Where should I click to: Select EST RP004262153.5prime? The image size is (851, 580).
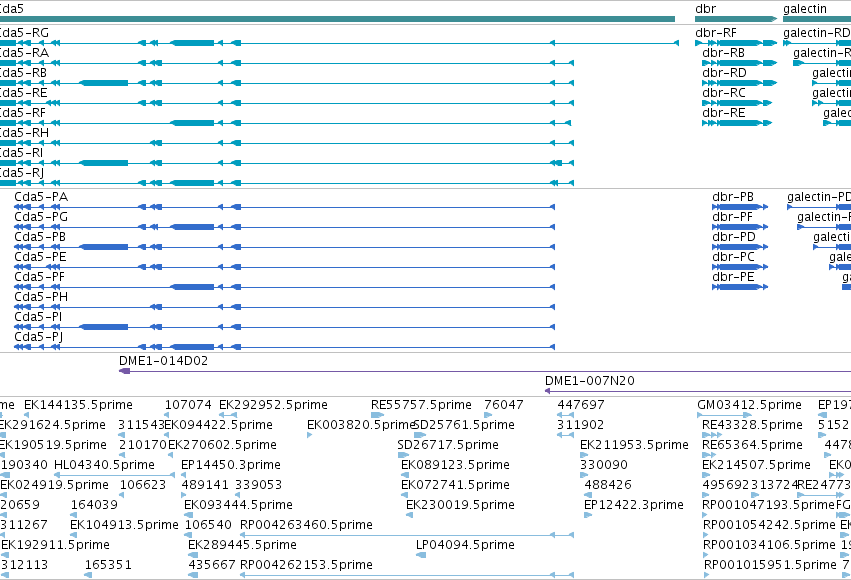(x=306, y=565)
